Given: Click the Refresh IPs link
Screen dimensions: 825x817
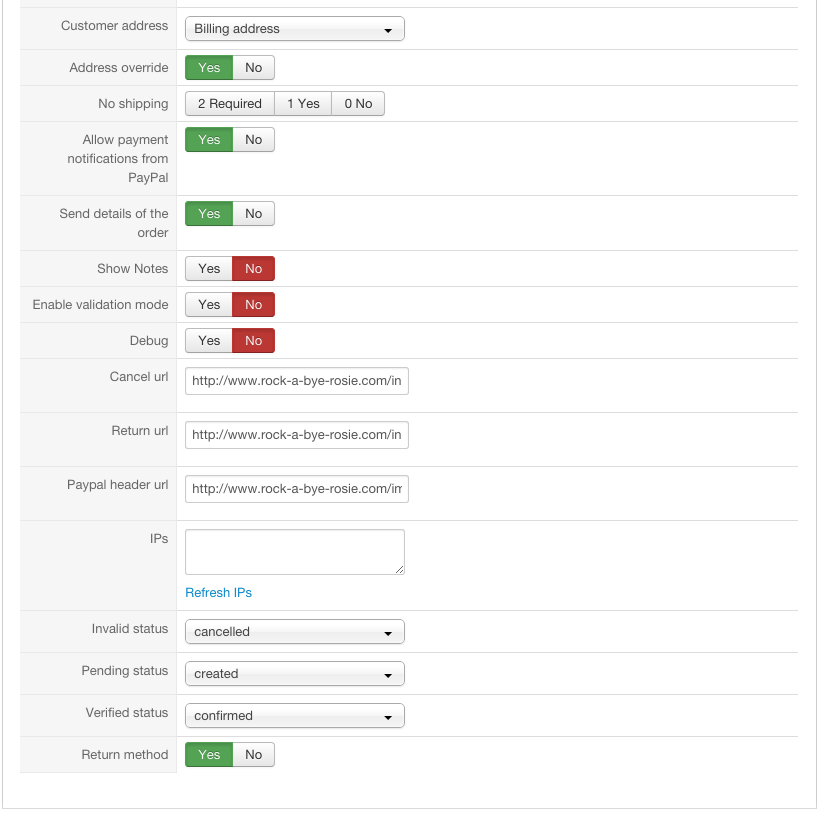Looking at the screenshot, I should [x=218, y=593].
